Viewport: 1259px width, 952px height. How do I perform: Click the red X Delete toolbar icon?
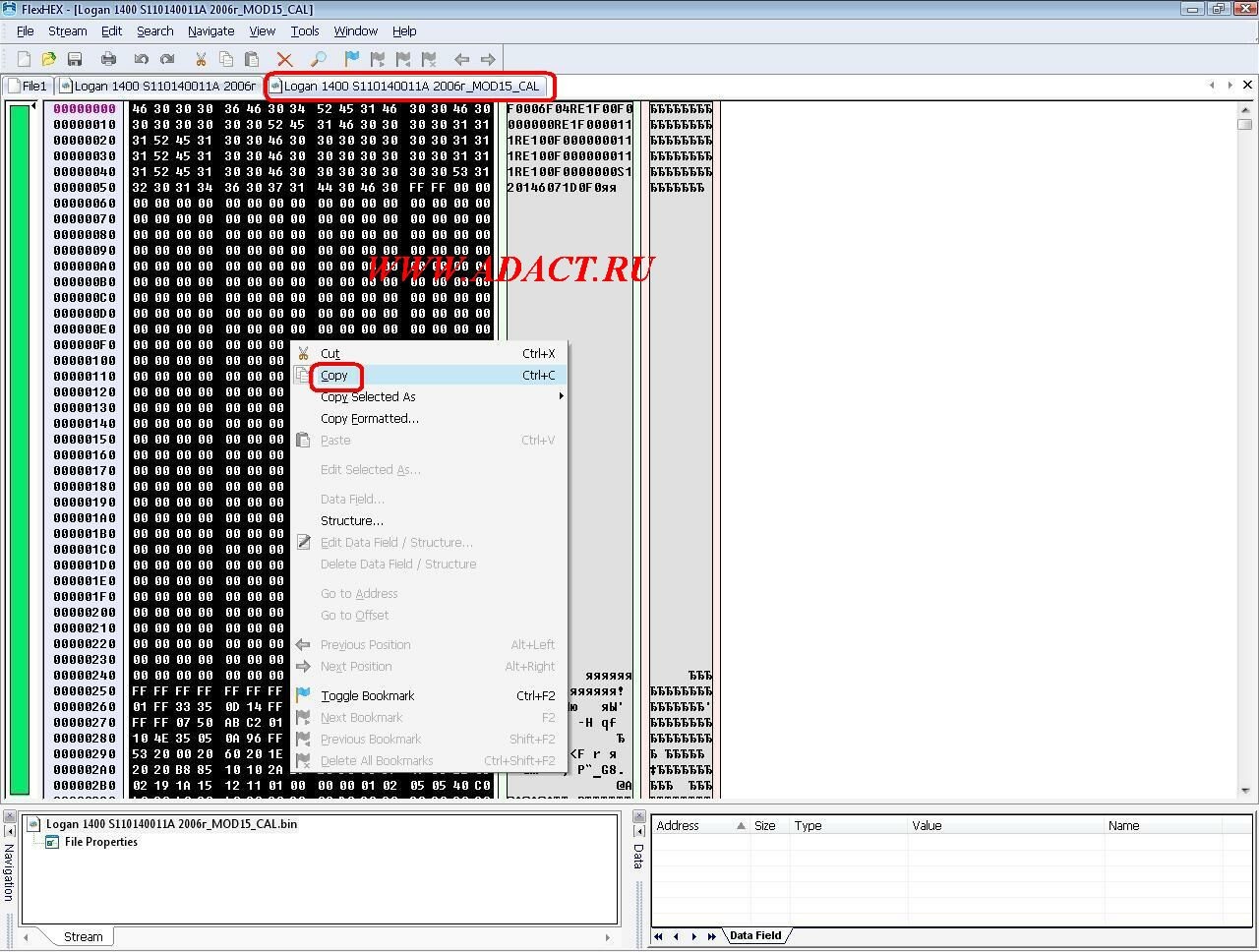tap(285, 59)
